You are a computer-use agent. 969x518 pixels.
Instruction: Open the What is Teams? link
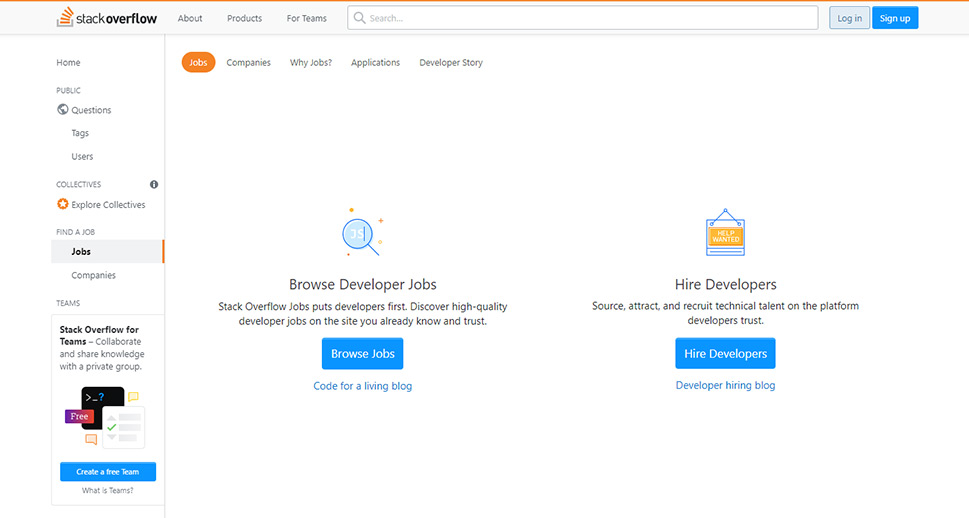click(108, 490)
